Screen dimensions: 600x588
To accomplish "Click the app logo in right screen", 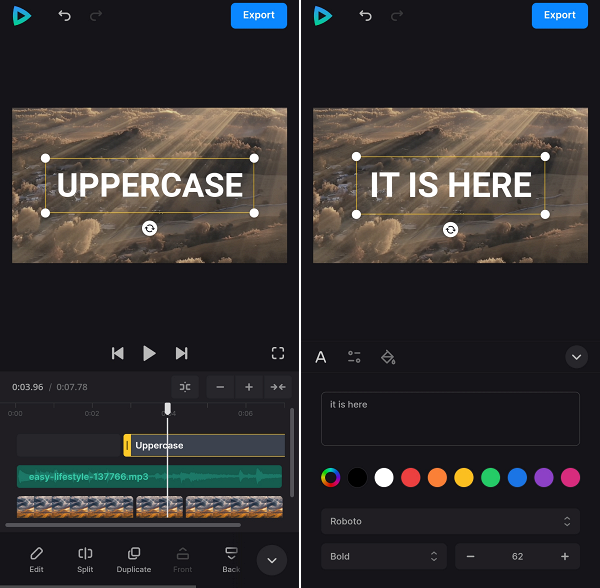I will pyautogui.click(x=323, y=16).
